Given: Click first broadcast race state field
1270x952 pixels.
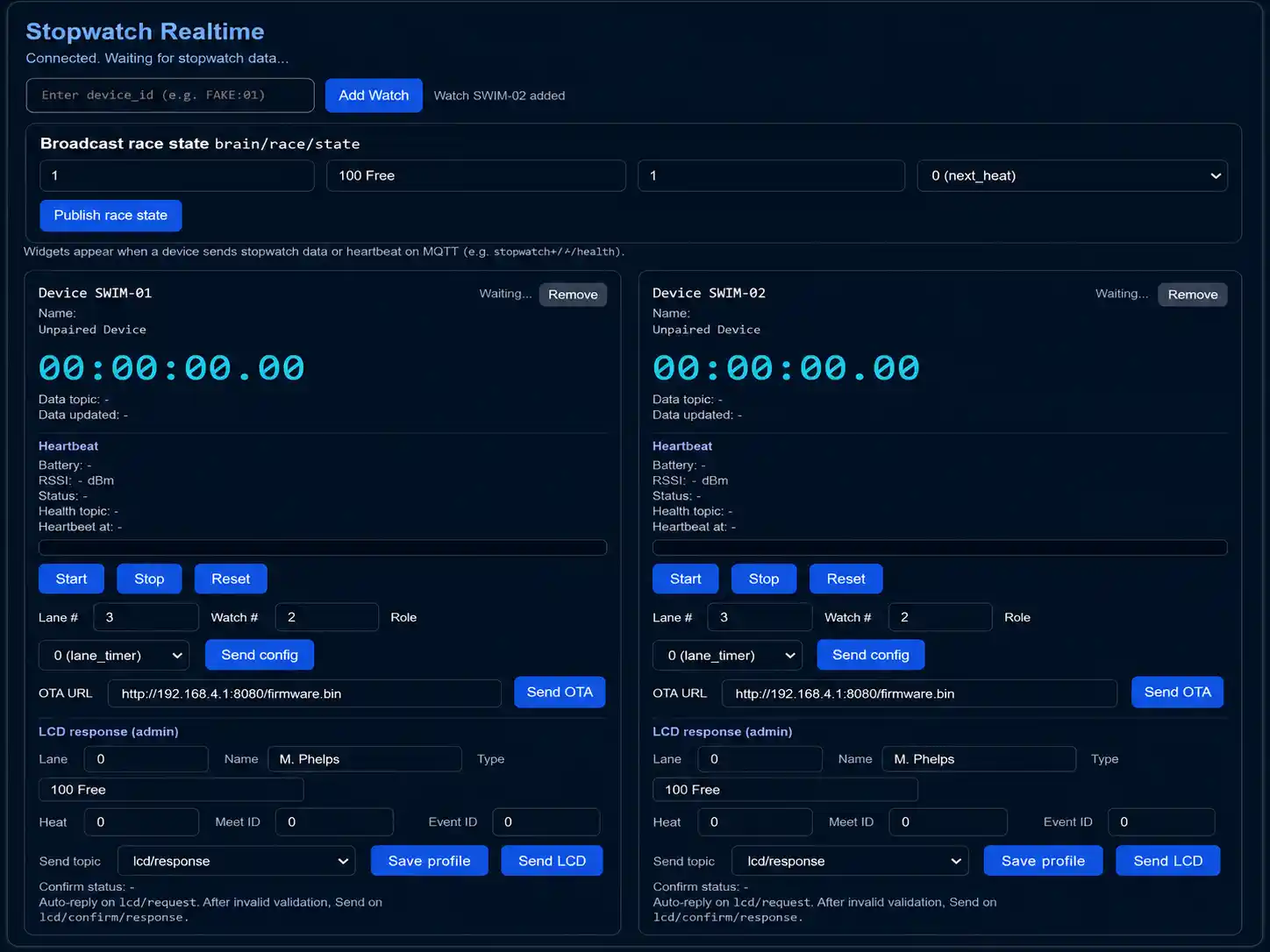Looking at the screenshot, I should tap(177, 175).
